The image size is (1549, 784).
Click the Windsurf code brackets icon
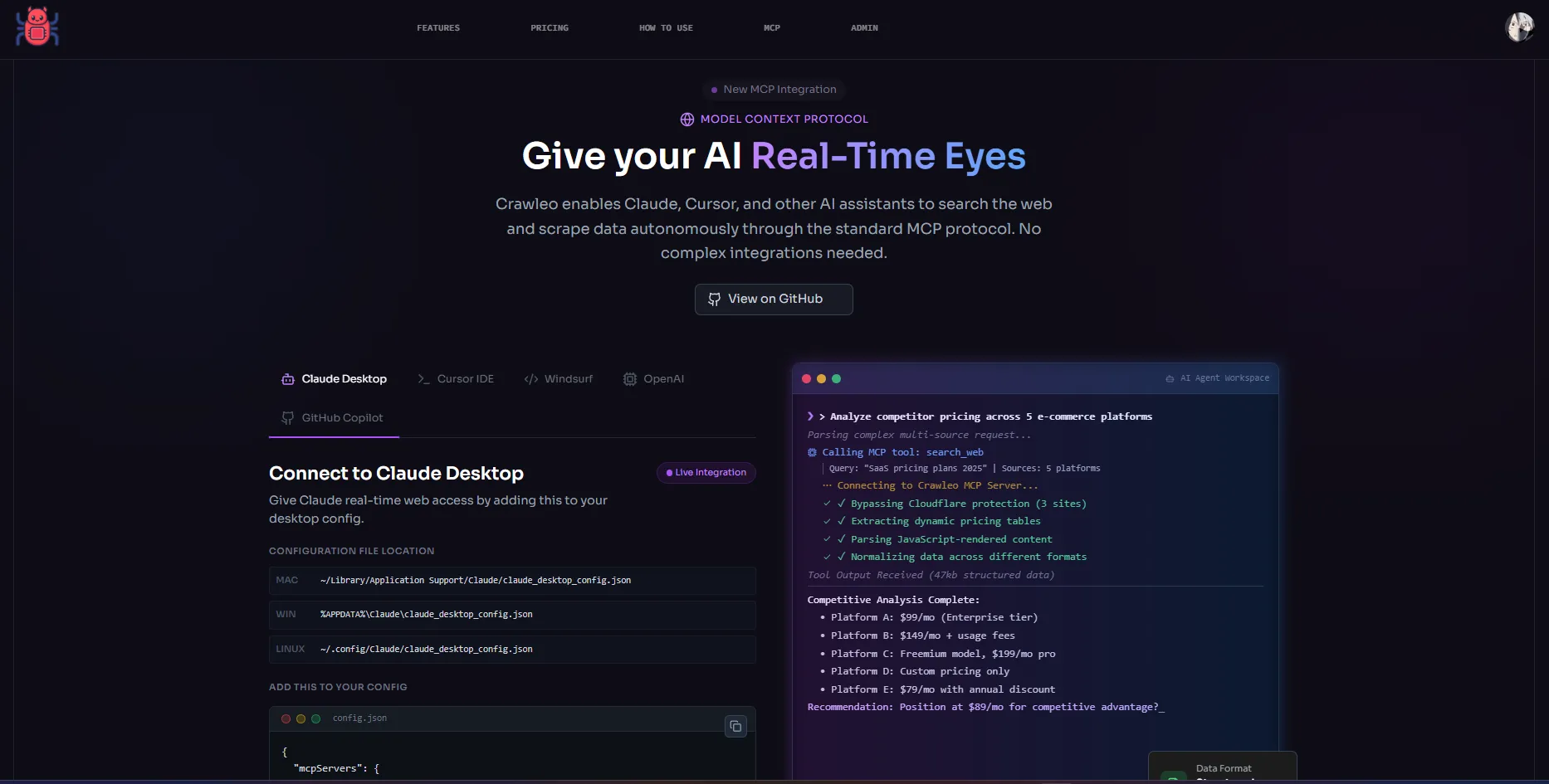pos(531,379)
